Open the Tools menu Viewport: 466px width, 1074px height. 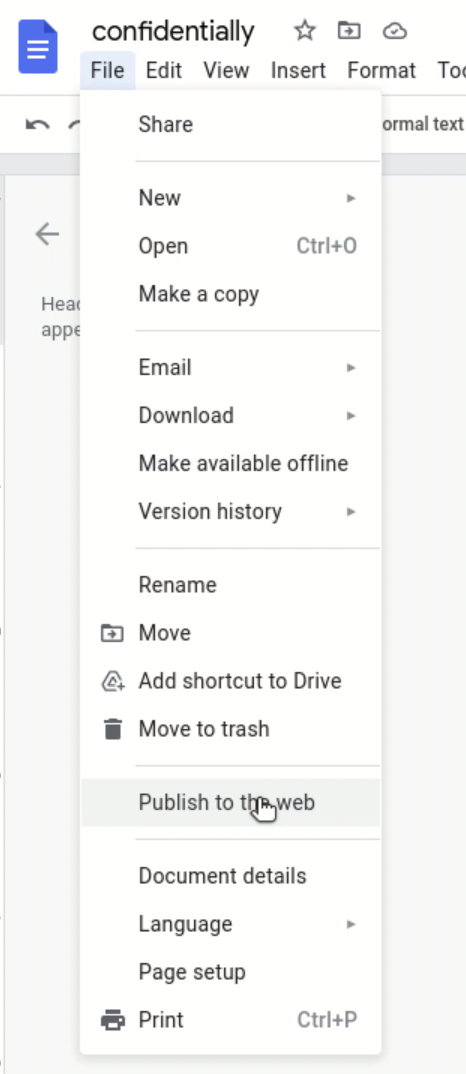tap(451, 71)
